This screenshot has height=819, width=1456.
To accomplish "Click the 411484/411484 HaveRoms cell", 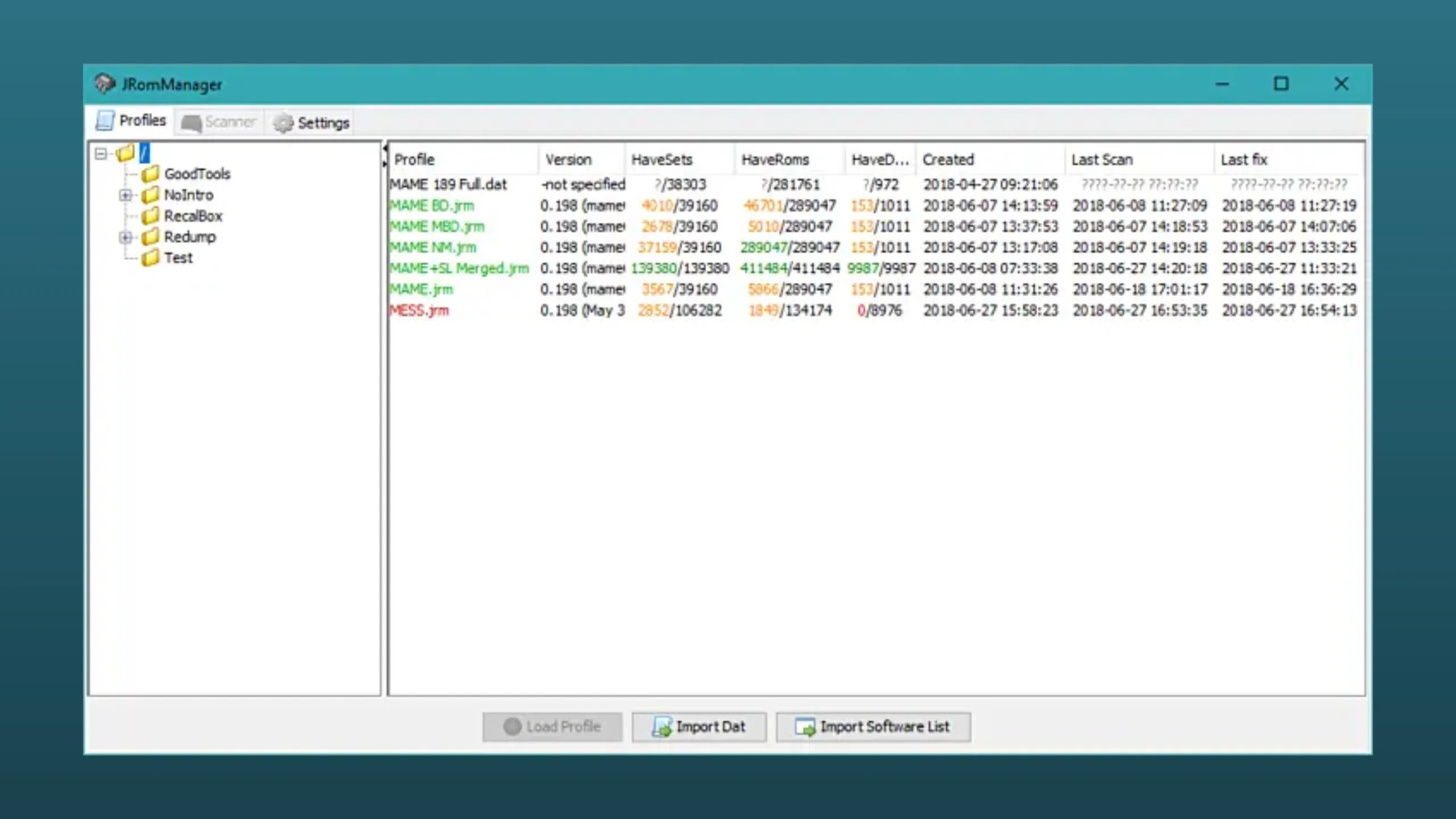I will point(789,268).
